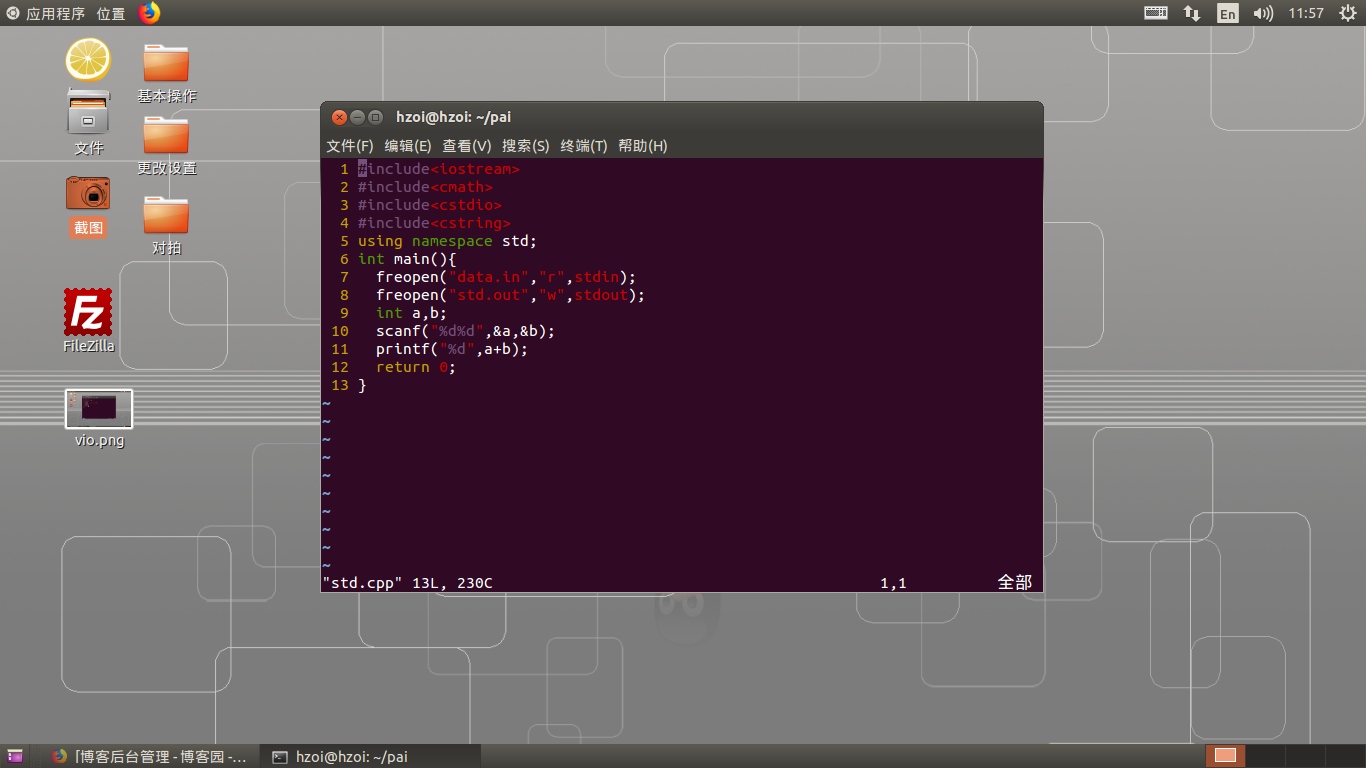The height and width of the screenshot is (768, 1366).
Task: Switch to the 博客后台管理 Firefox taskbar window
Action: point(150,757)
